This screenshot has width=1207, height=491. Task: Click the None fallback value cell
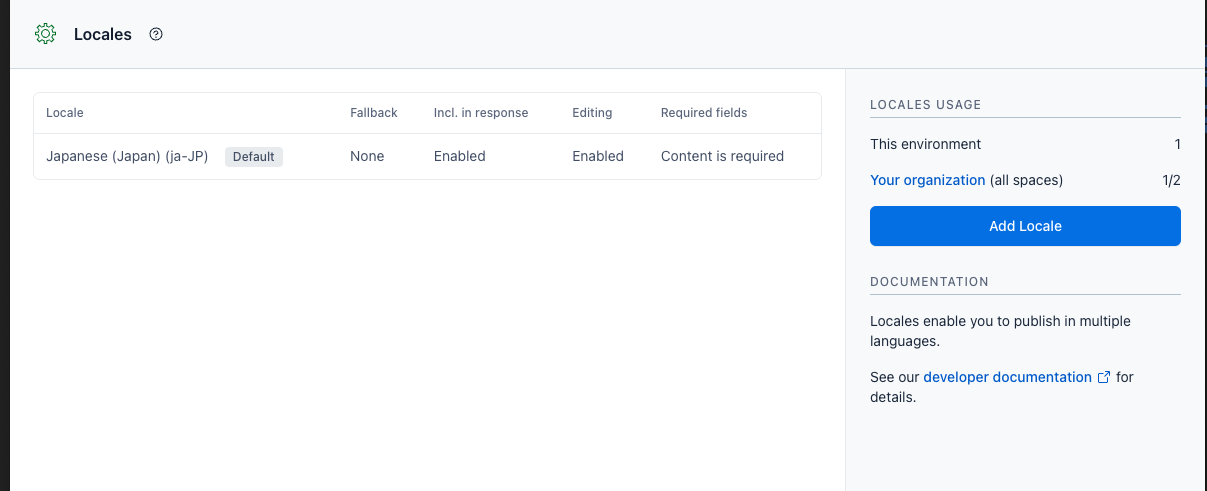click(x=367, y=156)
